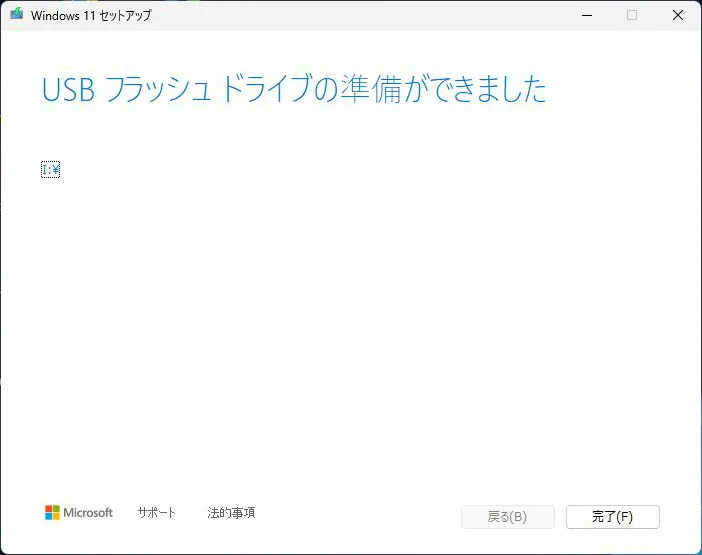
Task: Click the Windows 11 setup title icon
Action: pyautogui.click(x=17, y=14)
